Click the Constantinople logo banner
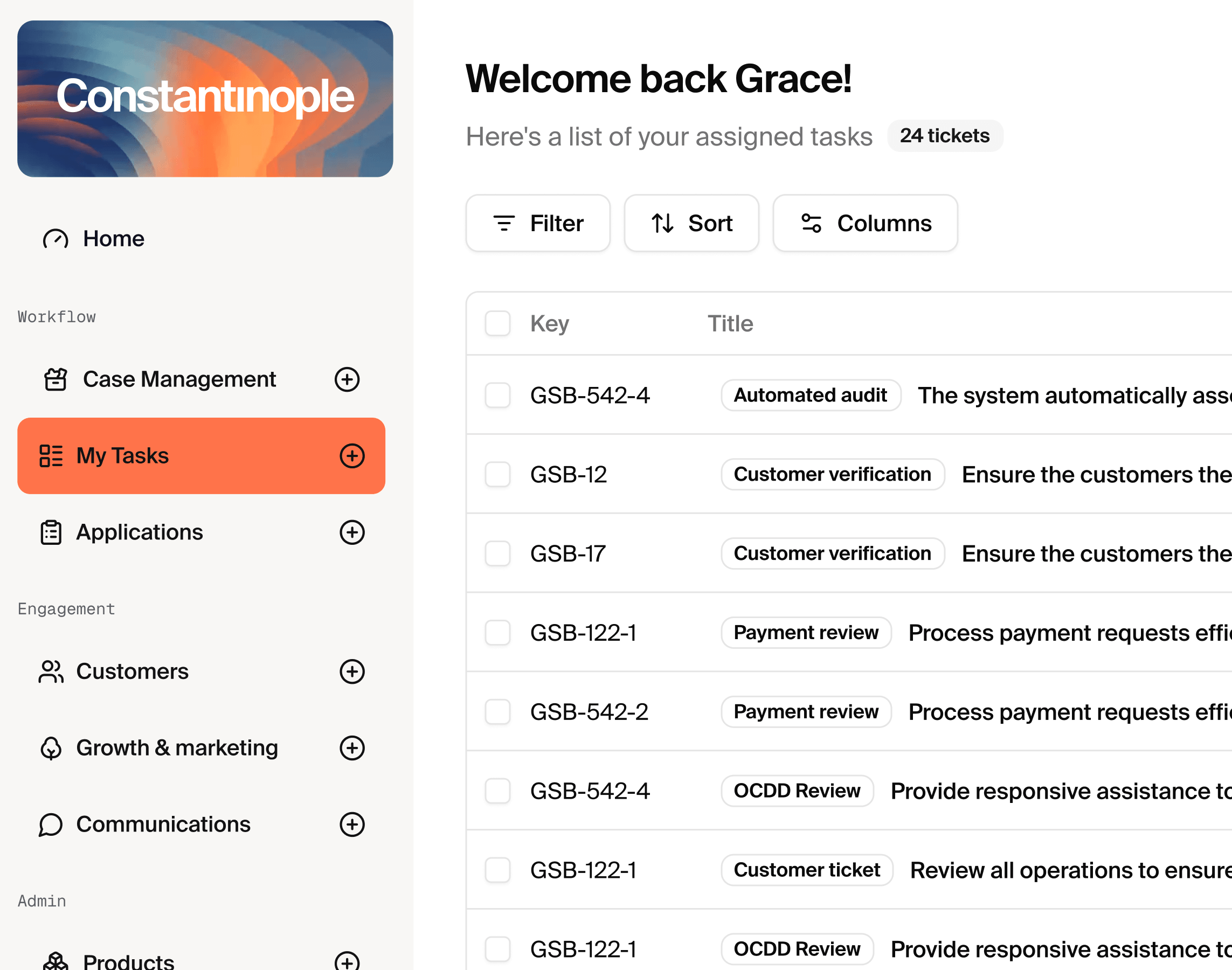The height and width of the screenshot is (970, 1232). pyautogui.click(x=205, y=99)
